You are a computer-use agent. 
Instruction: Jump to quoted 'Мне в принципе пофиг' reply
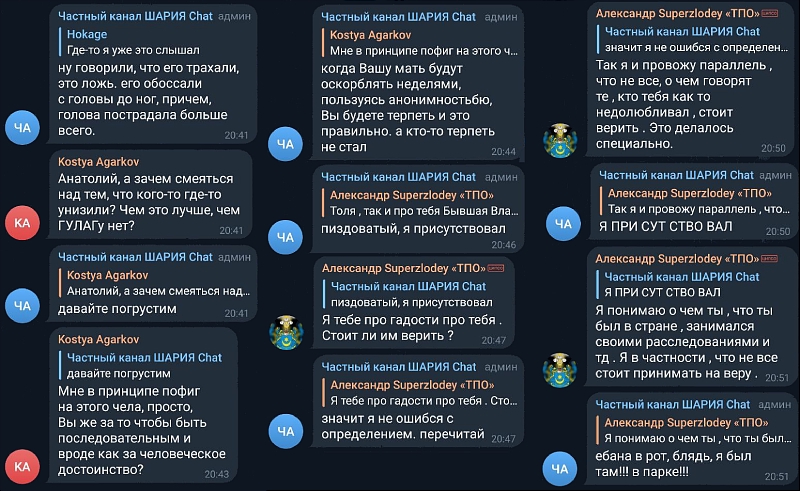pyautogui.click(x=420, y=43)
